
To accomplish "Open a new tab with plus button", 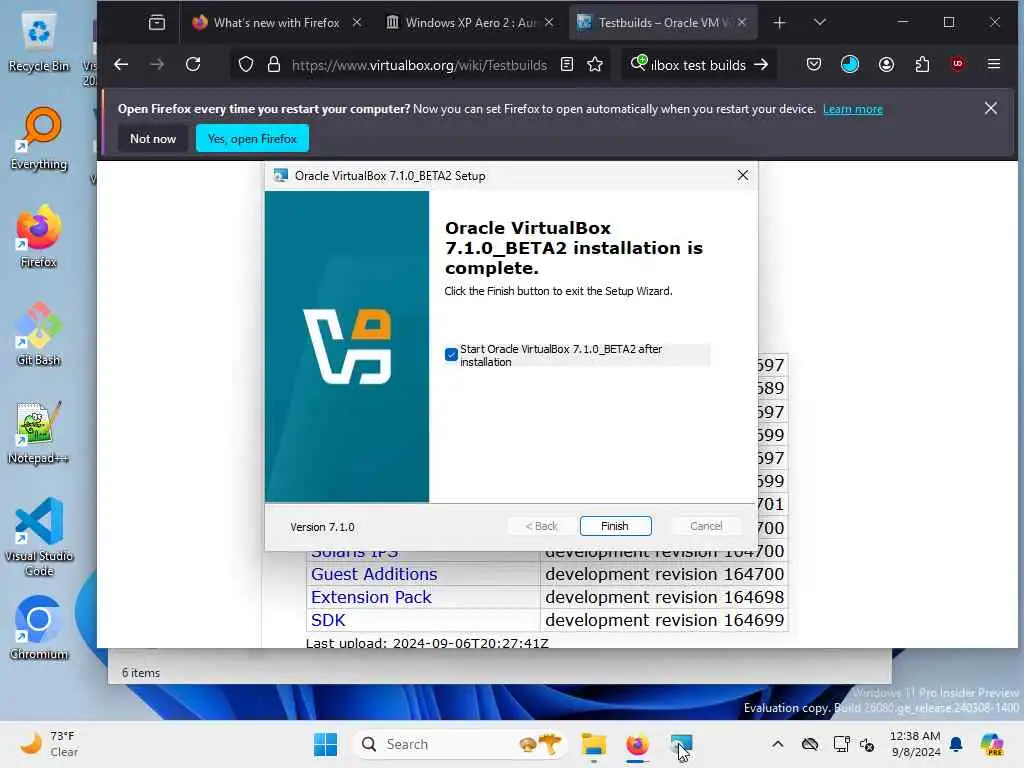I will point(779,23).
